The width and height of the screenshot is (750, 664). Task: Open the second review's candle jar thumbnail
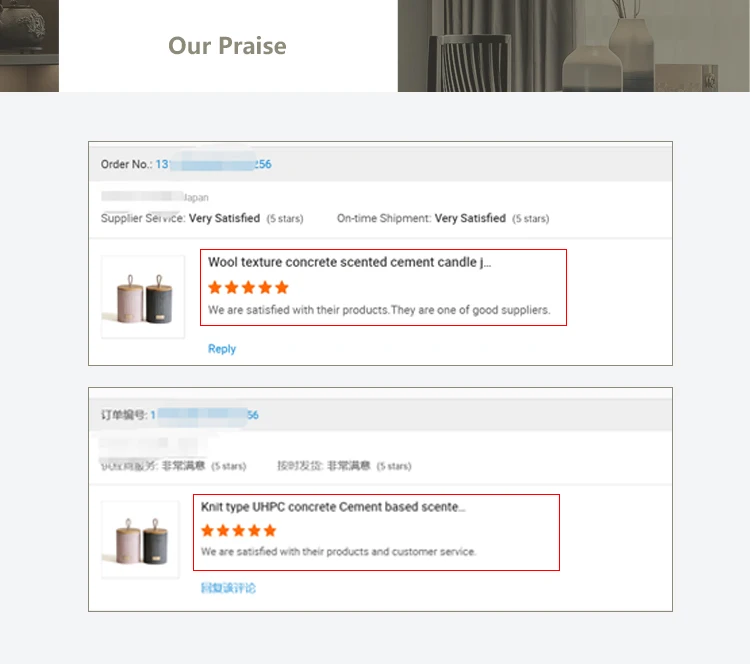coord(141,540)
